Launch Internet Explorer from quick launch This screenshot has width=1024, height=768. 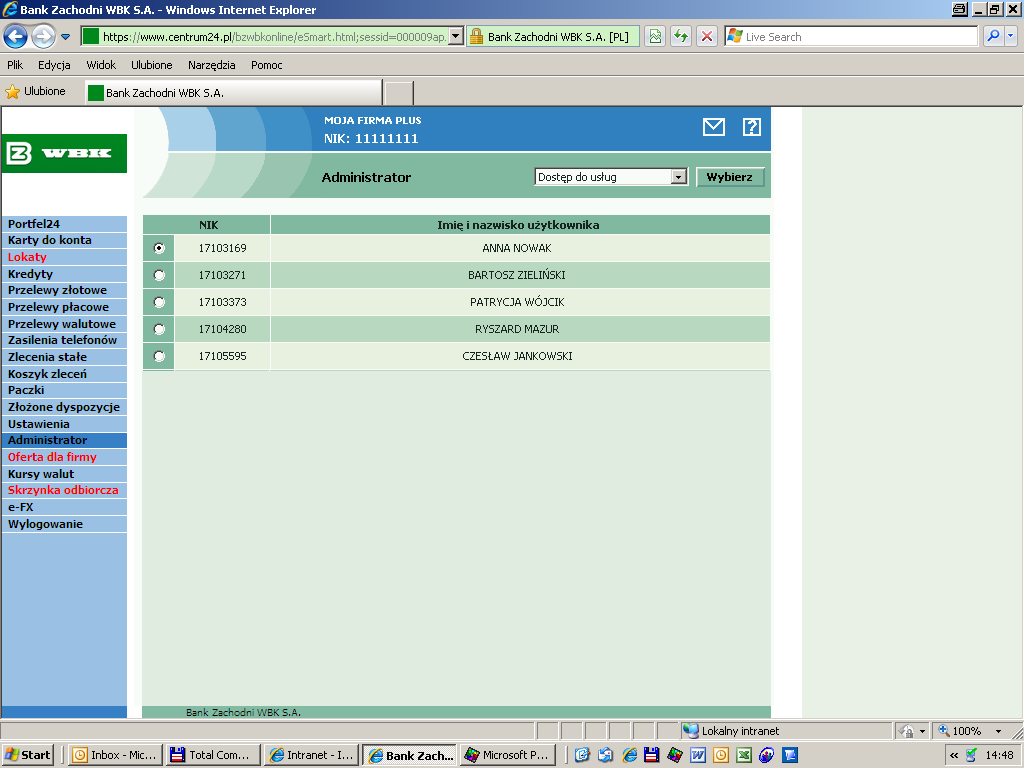[630, 755]
